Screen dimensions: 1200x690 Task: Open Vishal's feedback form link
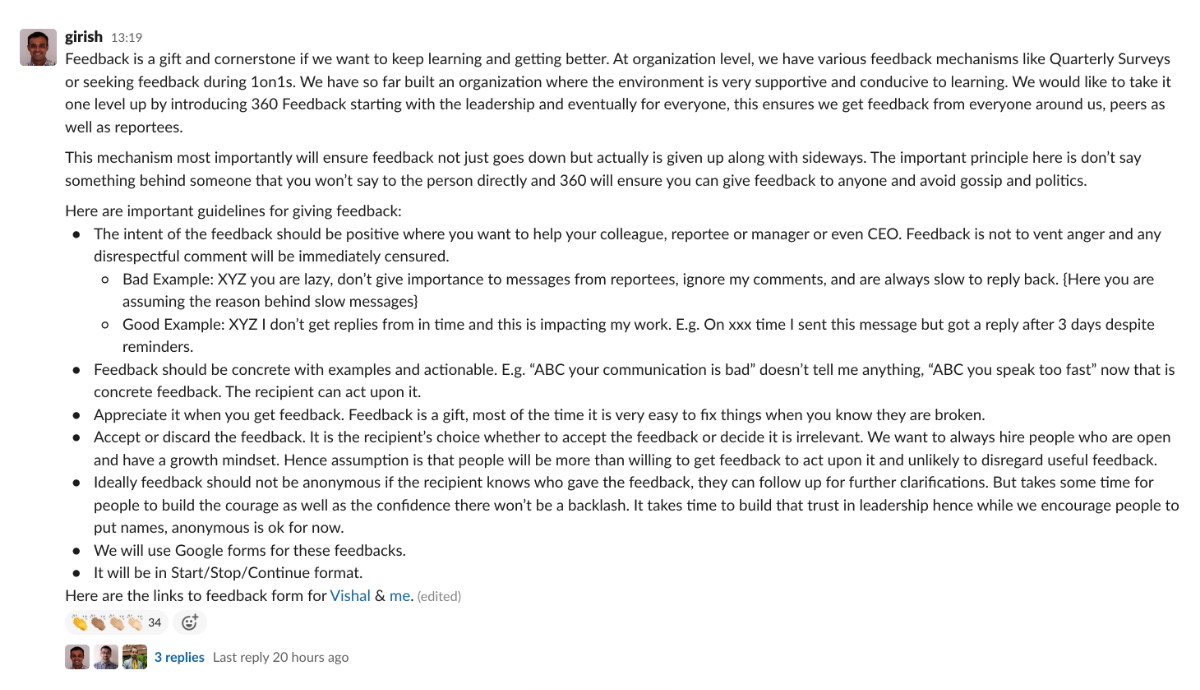pos(350,595)
